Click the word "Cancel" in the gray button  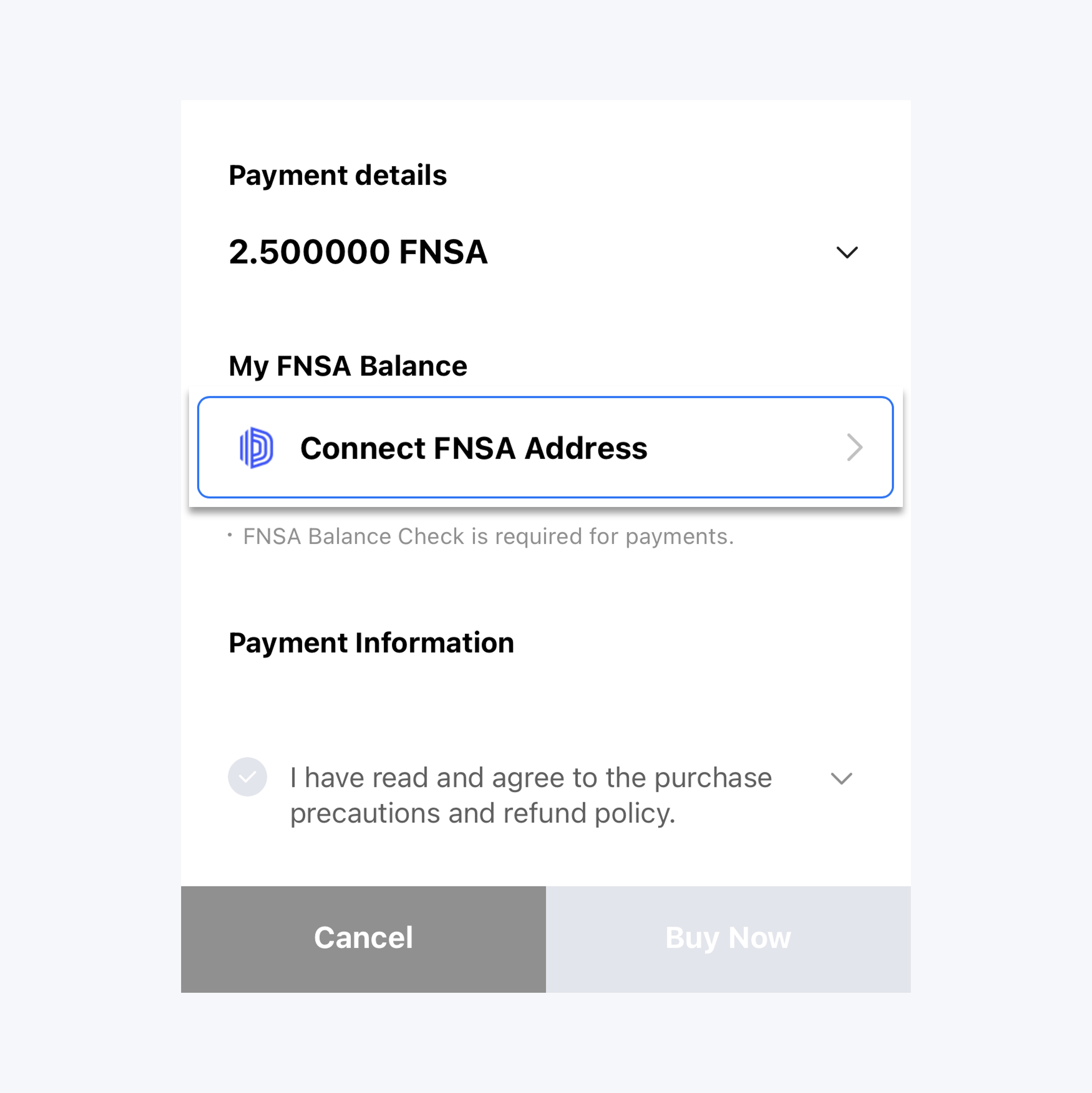pos(363,938)
